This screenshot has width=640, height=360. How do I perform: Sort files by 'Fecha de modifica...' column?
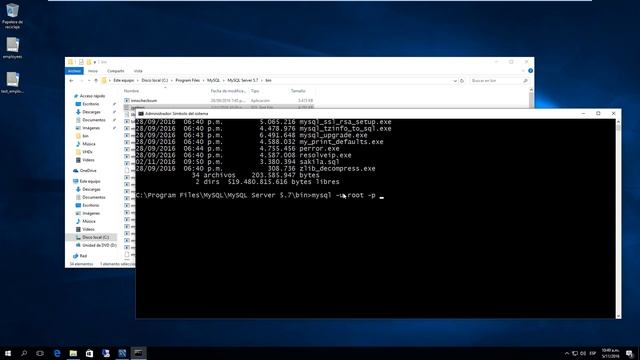[x=228, y=91]
